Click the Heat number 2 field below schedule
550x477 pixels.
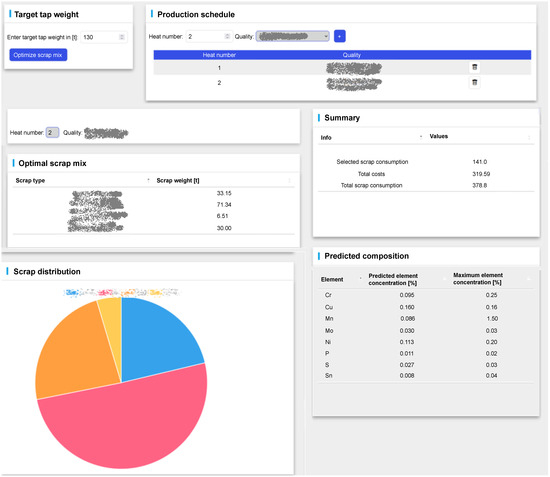pyautogui.click(x=52, y=133)
